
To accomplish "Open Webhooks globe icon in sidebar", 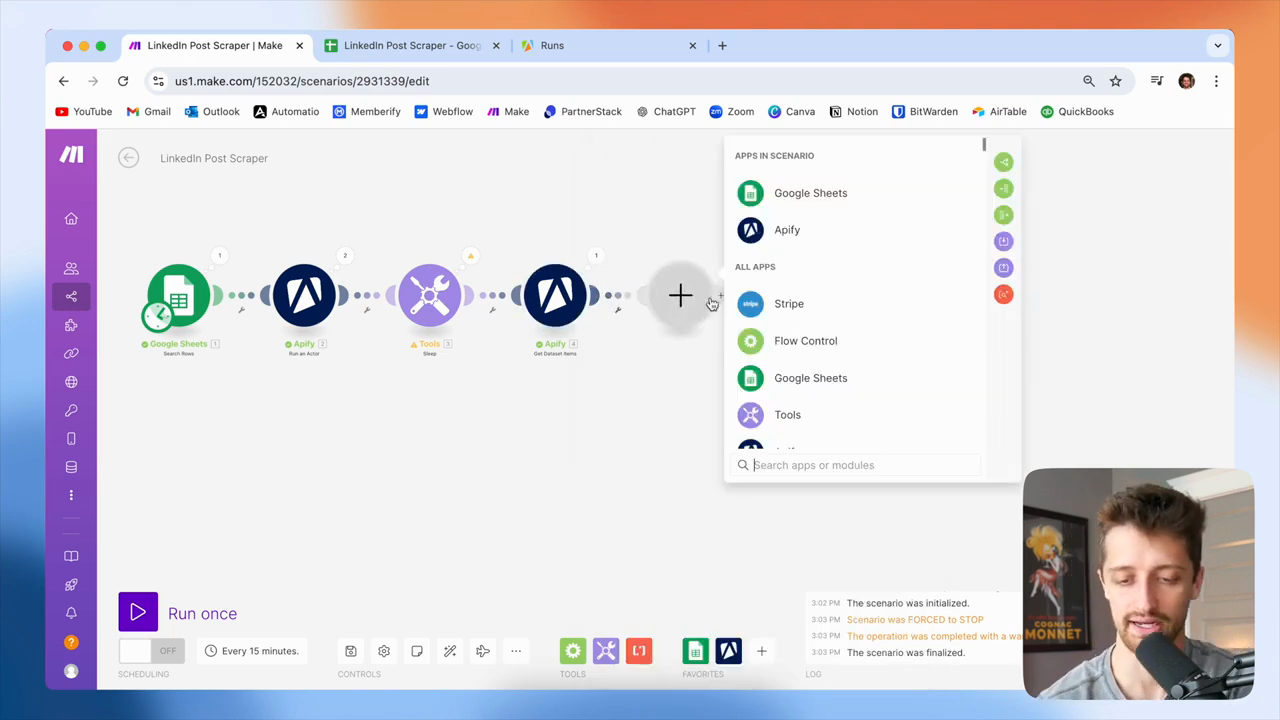I will pyautogui.click(x=71, y=382).
